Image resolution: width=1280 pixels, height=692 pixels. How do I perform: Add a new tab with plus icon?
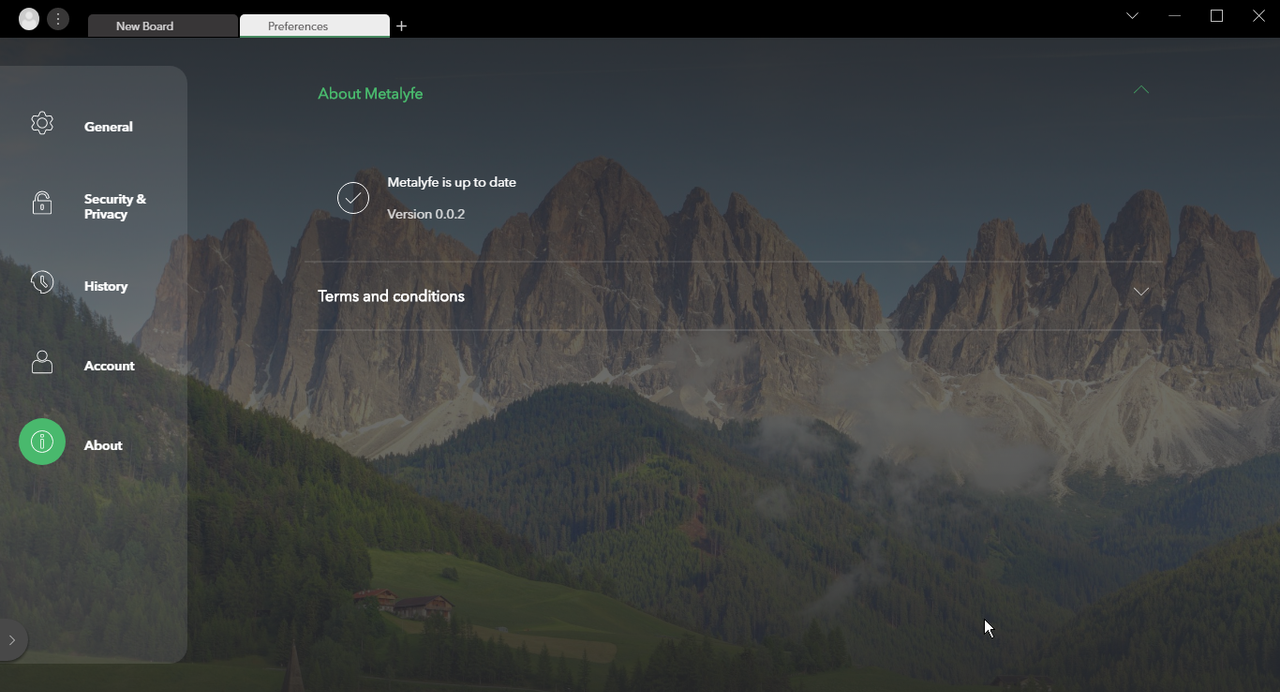pyautogui.click(x=401, y=26)
